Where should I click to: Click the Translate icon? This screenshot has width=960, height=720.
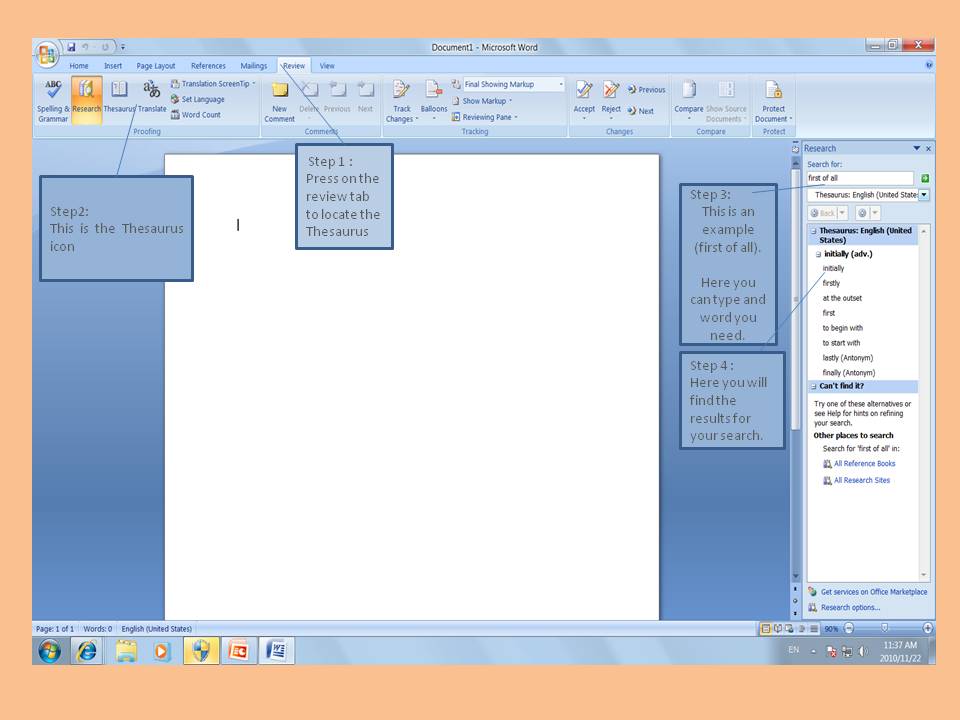[152, 97]
